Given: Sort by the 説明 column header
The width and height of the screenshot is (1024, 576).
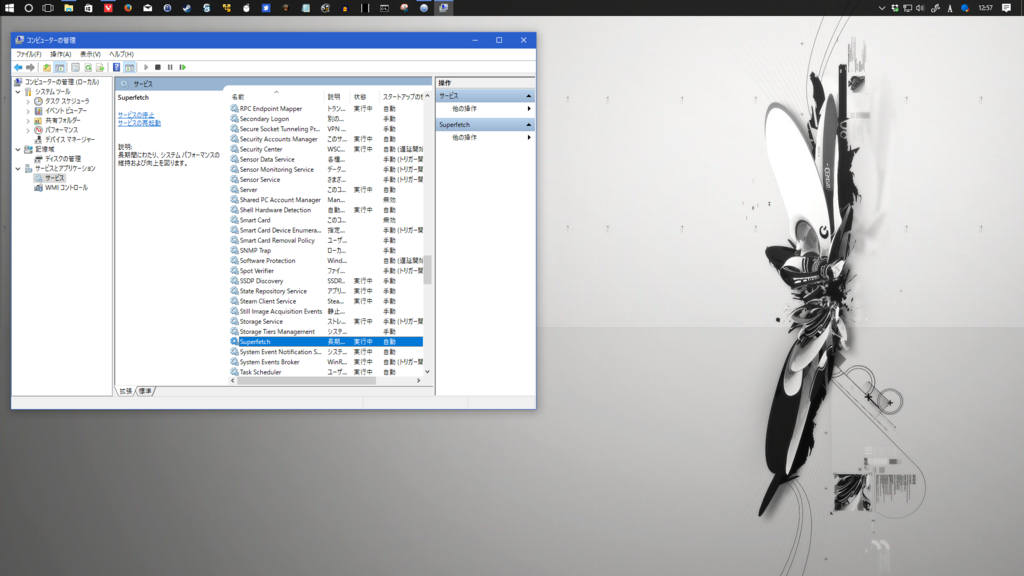Looking at the screenshot, I should pos(338,97).
